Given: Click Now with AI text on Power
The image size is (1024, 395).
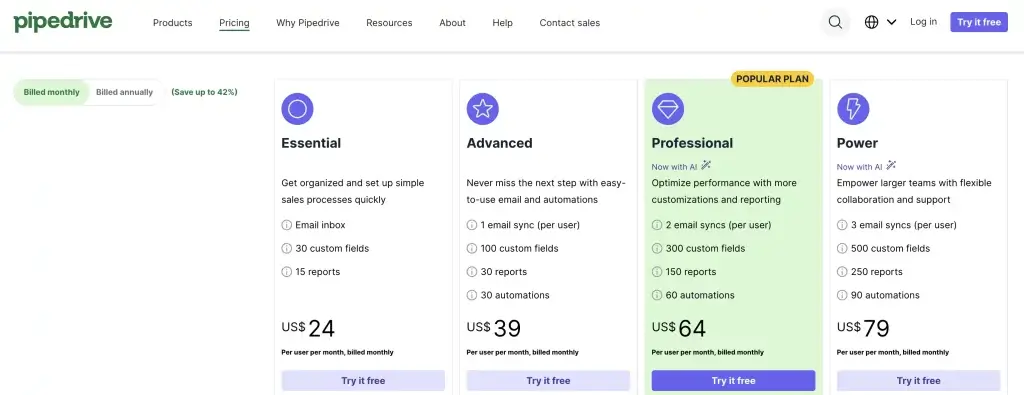Looking at the screenshot, I should click(x=860, y=167).
